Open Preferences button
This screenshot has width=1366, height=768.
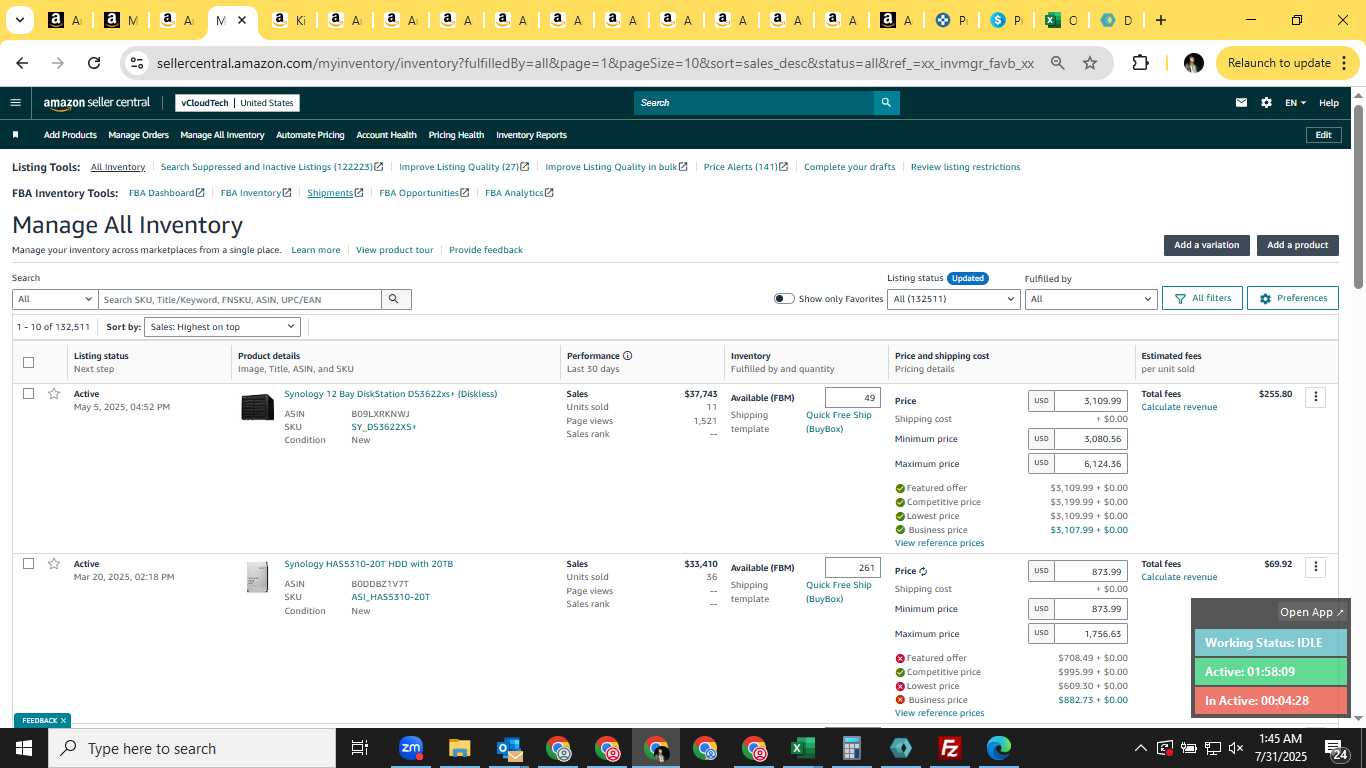(x=1292, y=298)
